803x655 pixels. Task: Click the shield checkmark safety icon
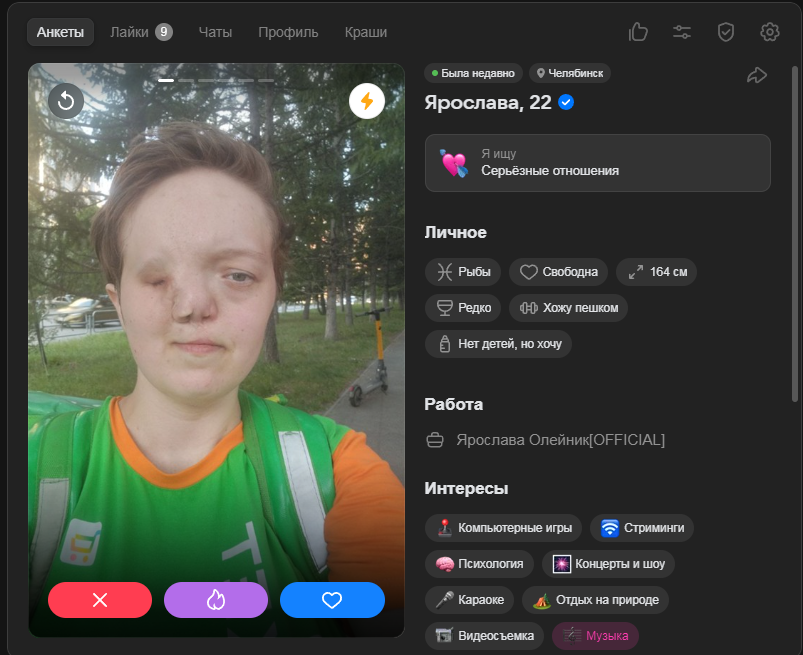click(726, 32)
